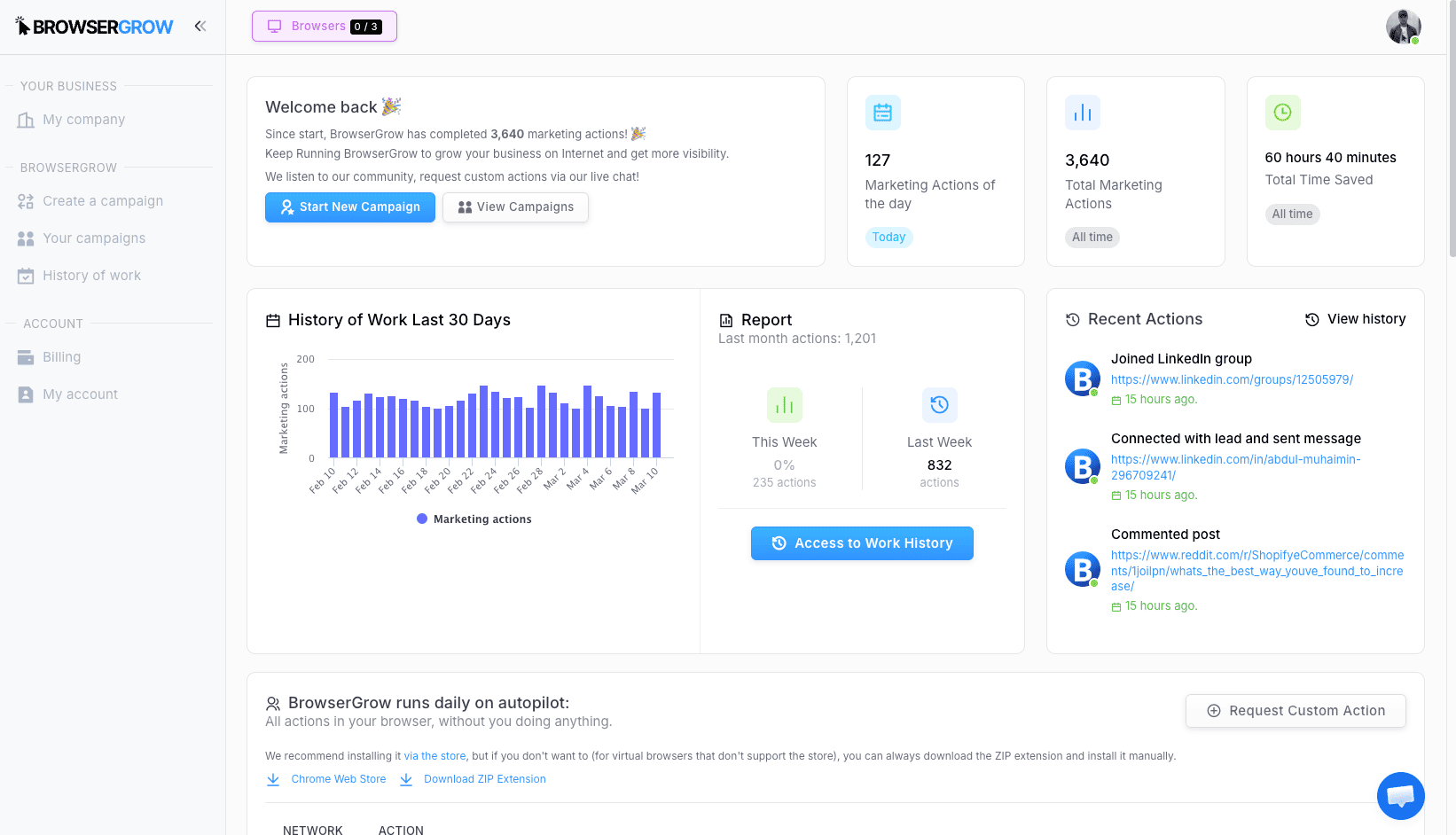Open the Chrome Web Store link
1456x835 pixels.
coord(338,778)
